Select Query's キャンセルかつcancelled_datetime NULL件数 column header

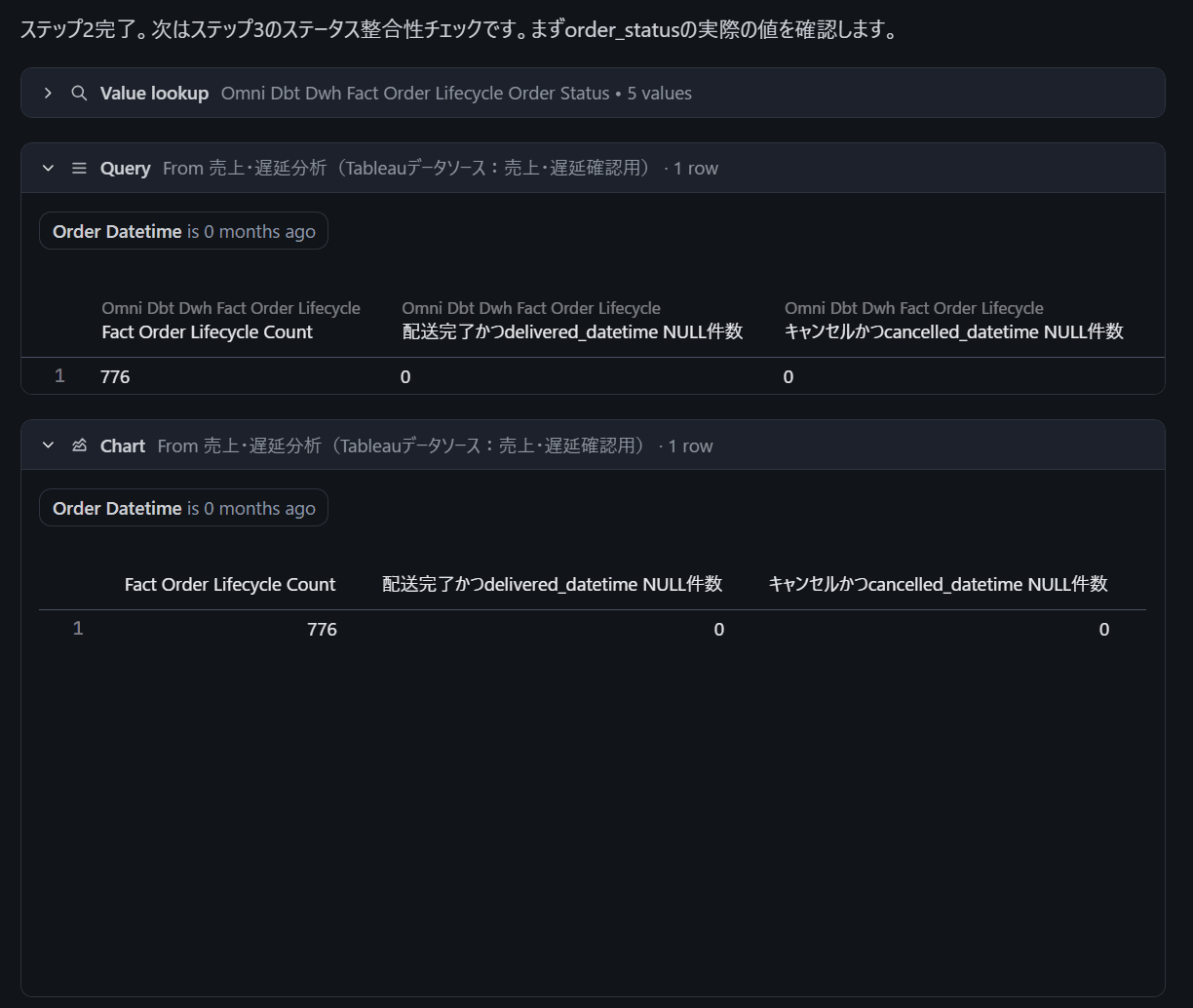[x=953, y=332]
